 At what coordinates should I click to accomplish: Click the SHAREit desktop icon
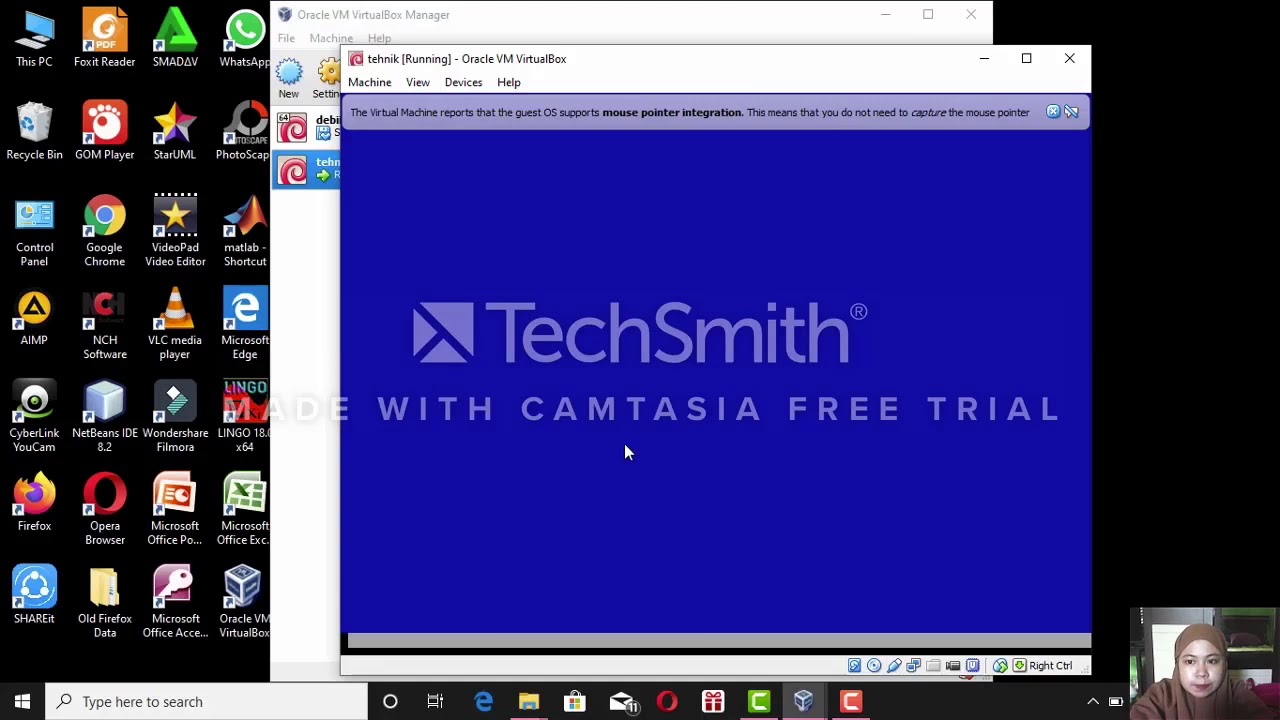pos(34,596)
